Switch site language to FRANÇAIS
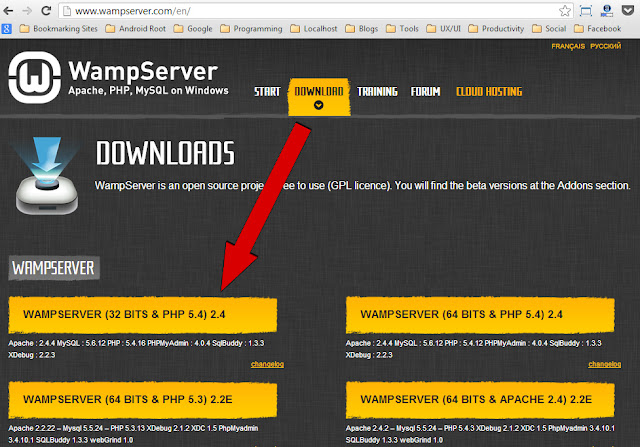This screenshot has width=640, height=447. (568, 46)
